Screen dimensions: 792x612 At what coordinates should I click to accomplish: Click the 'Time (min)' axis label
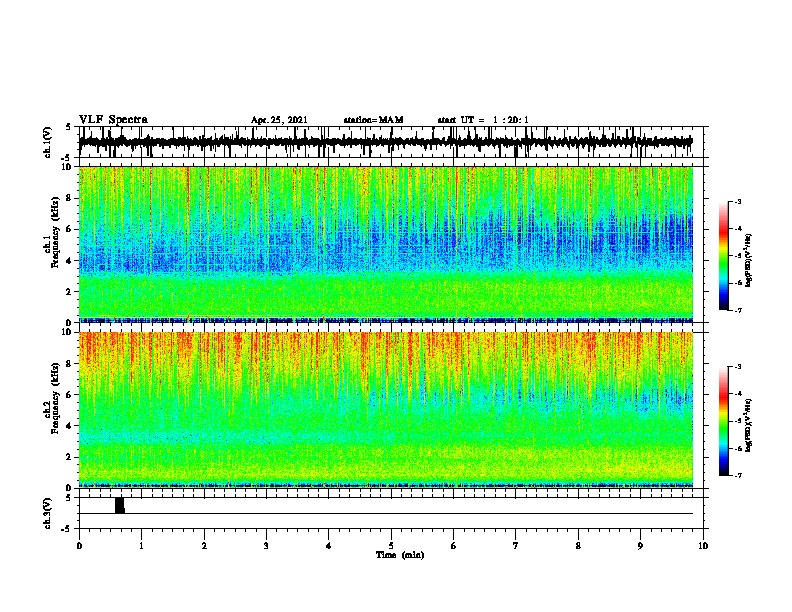point(400,555)
